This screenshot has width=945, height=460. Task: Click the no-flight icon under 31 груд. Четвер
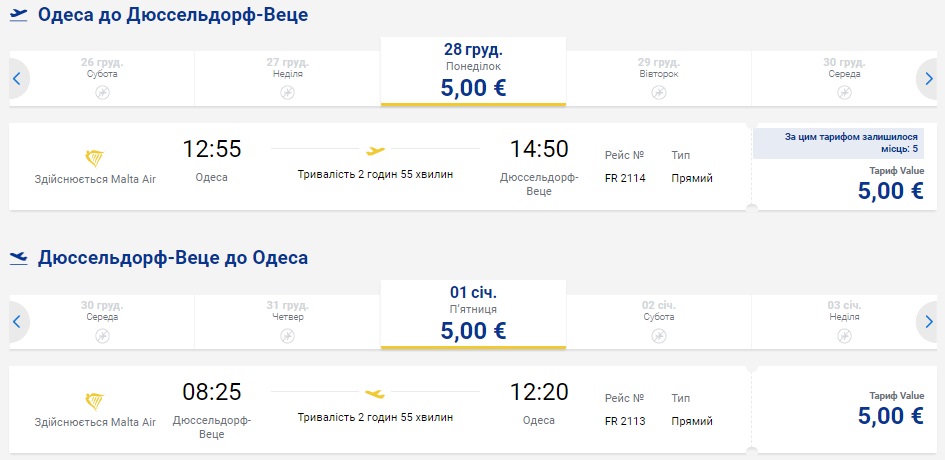coord(288,335)
